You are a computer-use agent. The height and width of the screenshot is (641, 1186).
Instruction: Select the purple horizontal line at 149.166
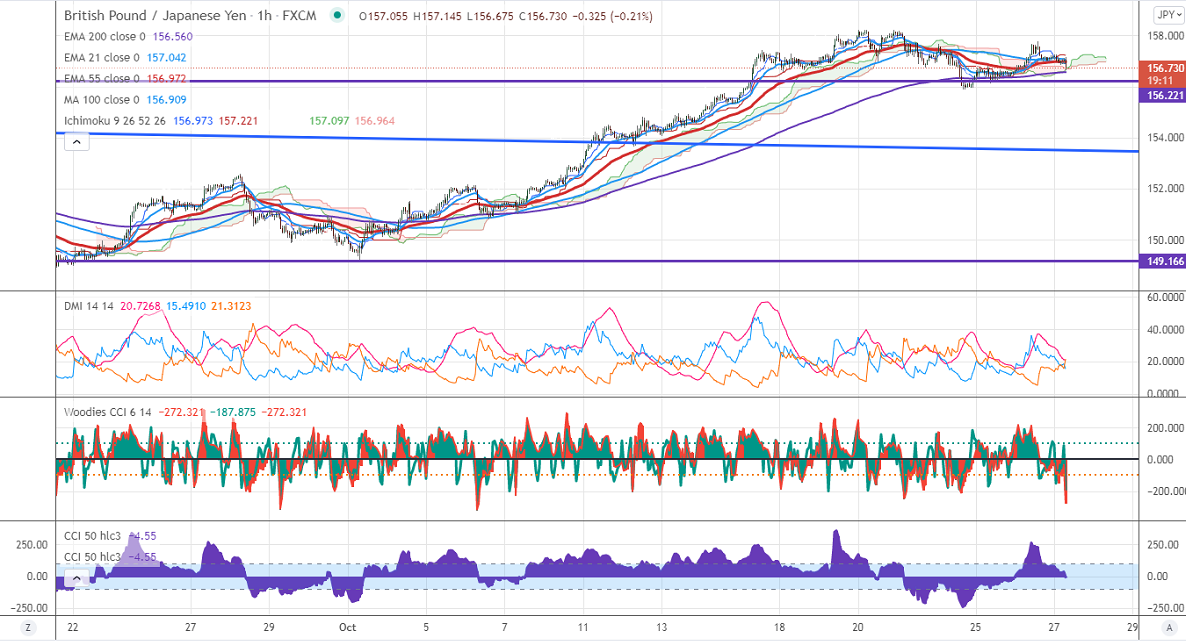tap(598, 261)
